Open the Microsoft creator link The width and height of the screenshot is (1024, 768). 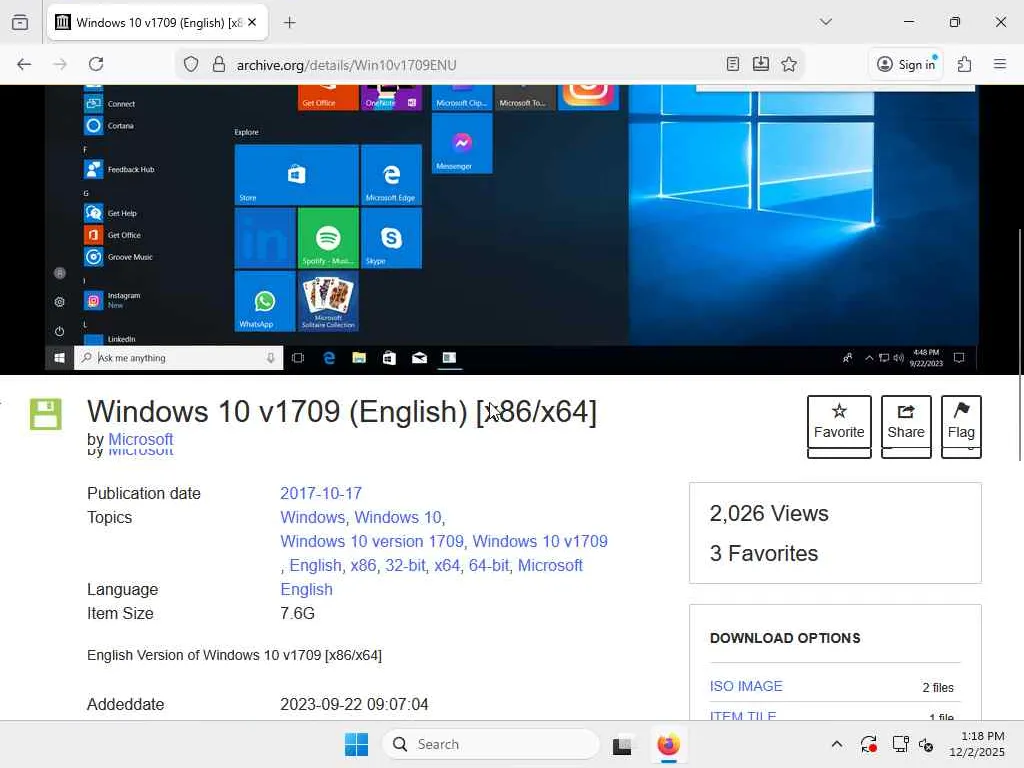(x=140, y=439)
